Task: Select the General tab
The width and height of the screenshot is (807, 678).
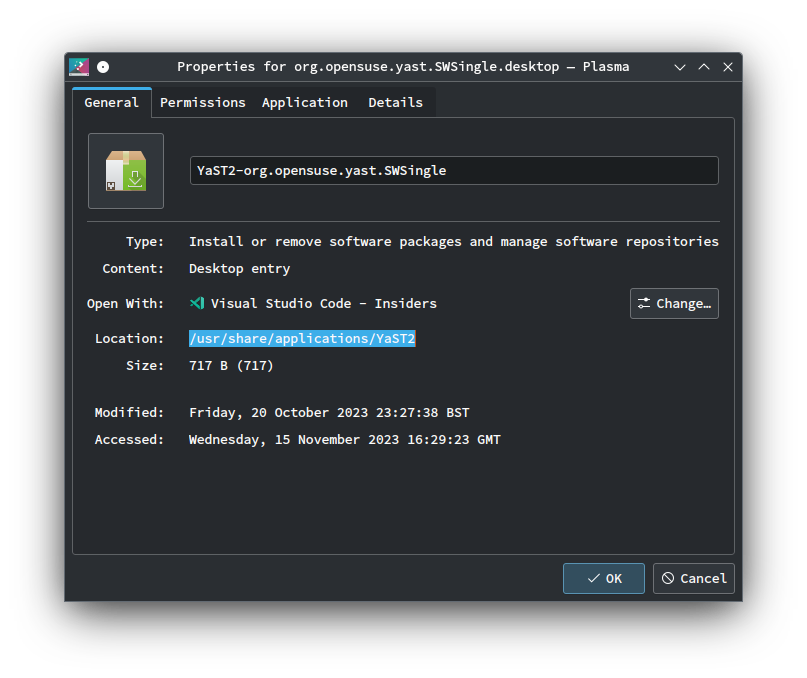Action: click(111, 102)
